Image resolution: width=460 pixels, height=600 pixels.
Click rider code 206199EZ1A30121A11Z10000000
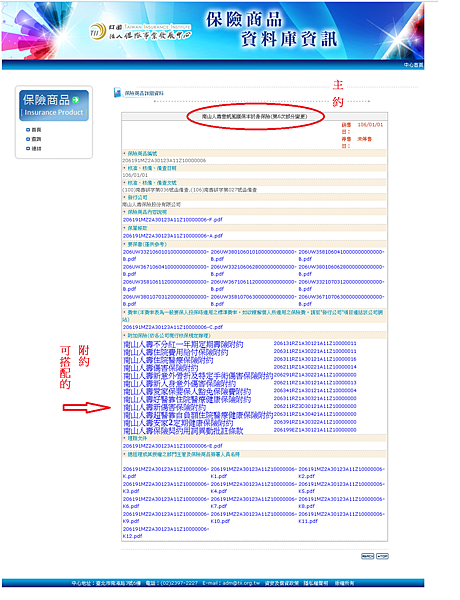(315, 430)
